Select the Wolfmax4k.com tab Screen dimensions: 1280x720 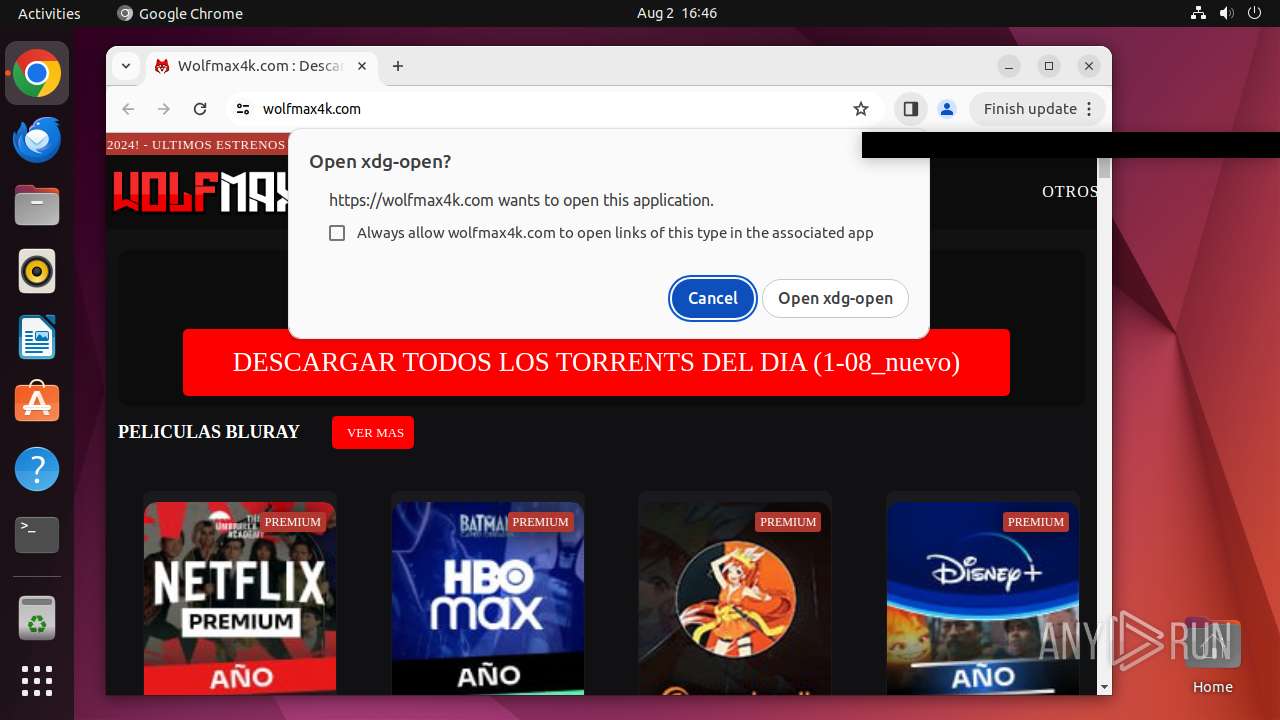[260, 66]
